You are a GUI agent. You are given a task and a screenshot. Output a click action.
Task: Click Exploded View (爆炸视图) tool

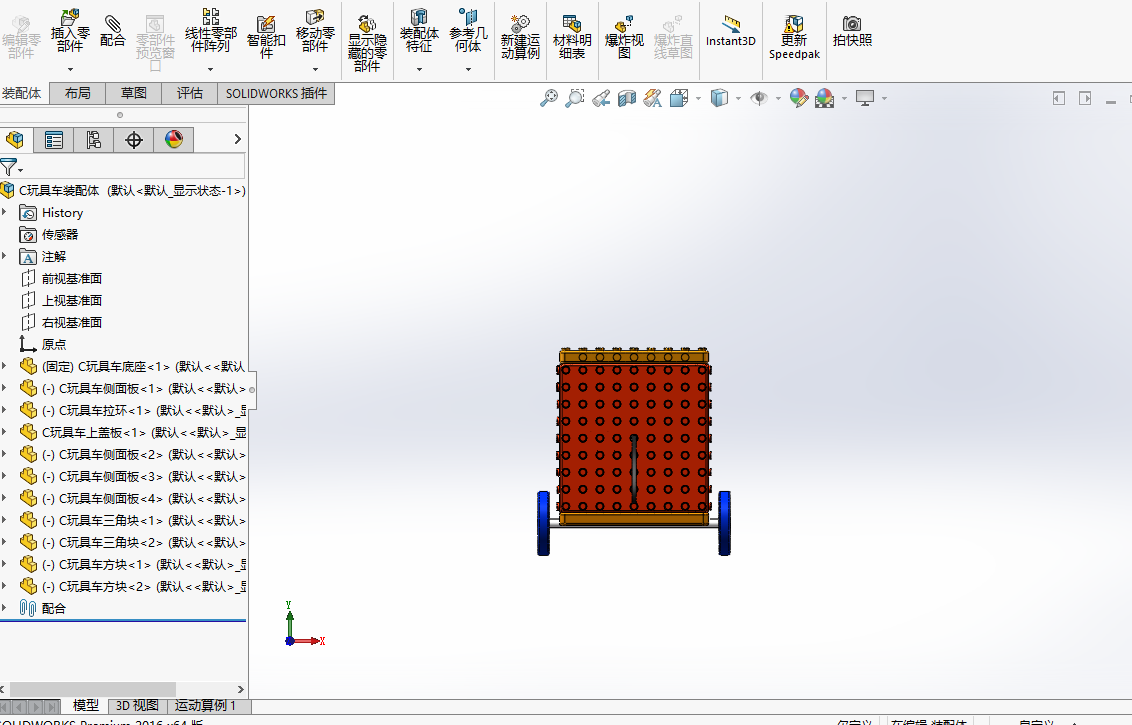[x=624, y=38]
